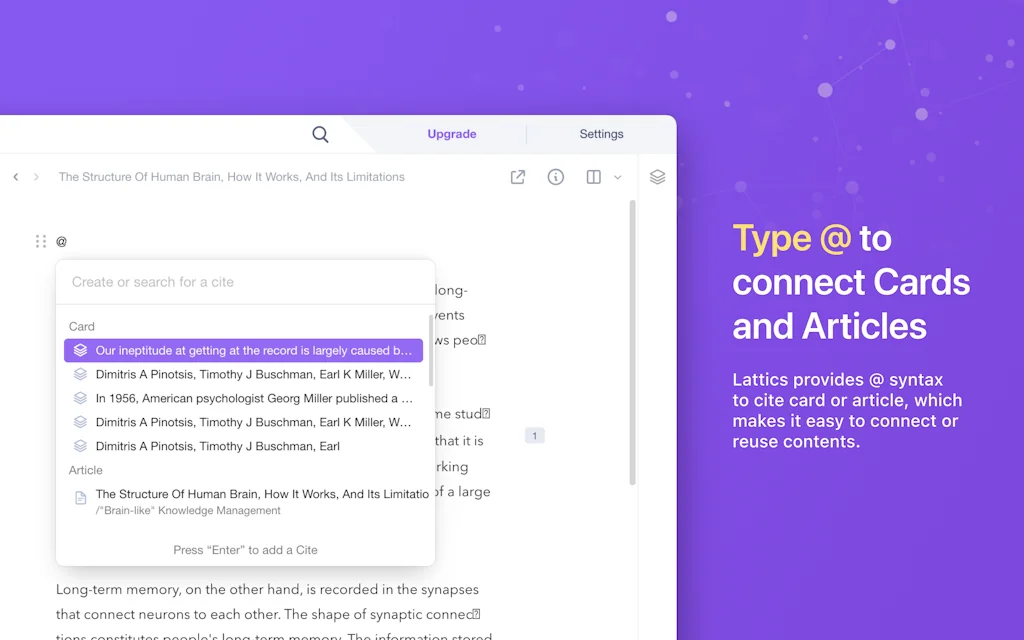The image size is (1024, 640).
Task: Show article info icon
Action: [x=556, y=177]
